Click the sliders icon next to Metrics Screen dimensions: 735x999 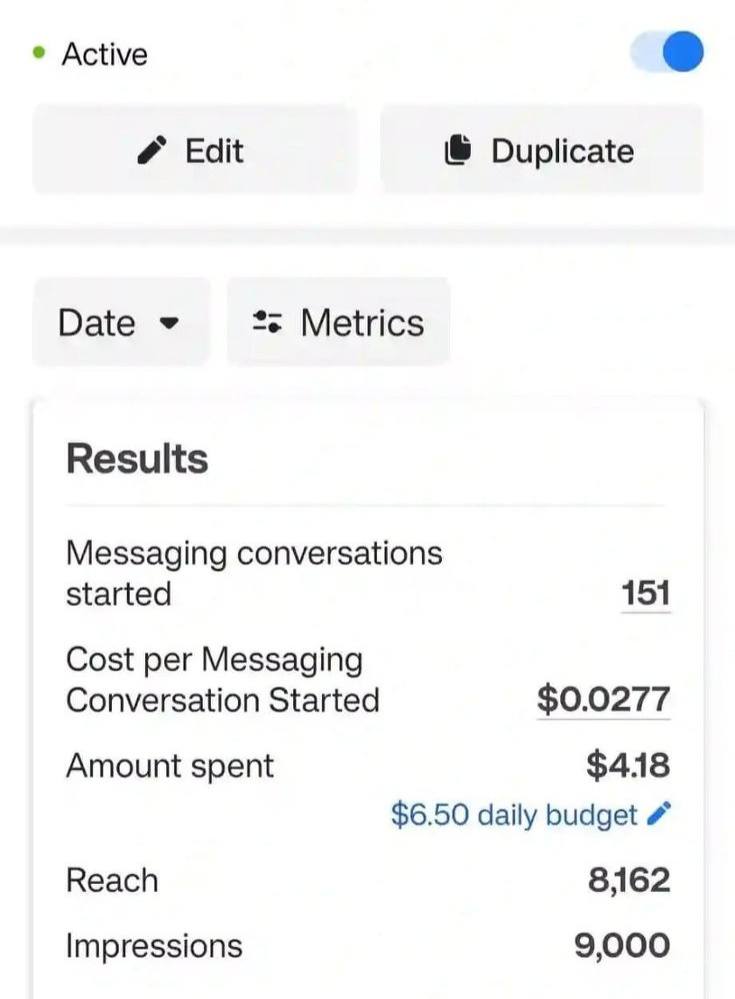coord(267,322)
